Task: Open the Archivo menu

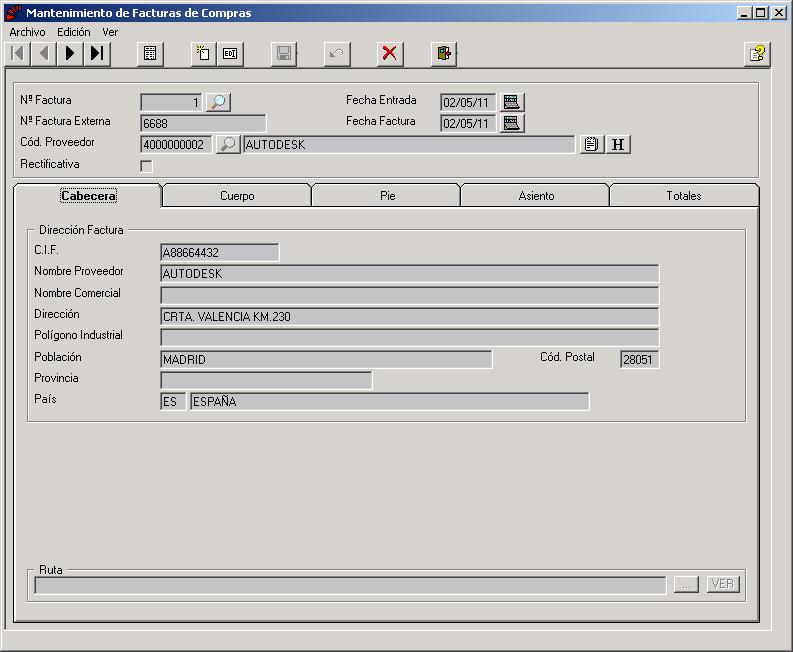Action: 27,32
